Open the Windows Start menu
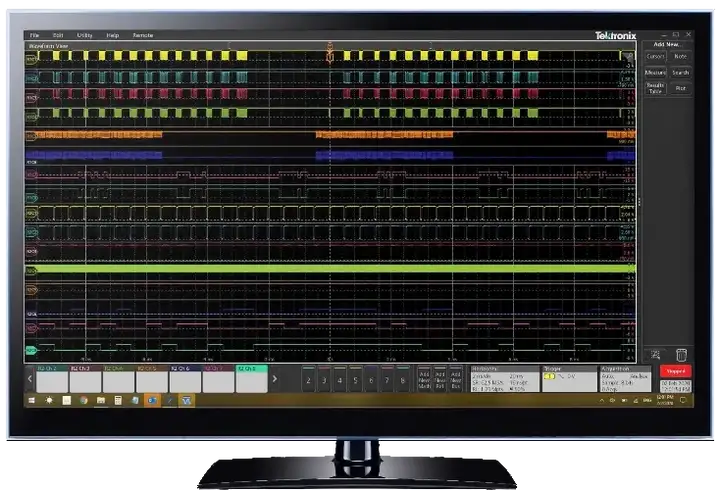Screen dimensions: 720x490 pyautogui.click(x=32, y=400)
